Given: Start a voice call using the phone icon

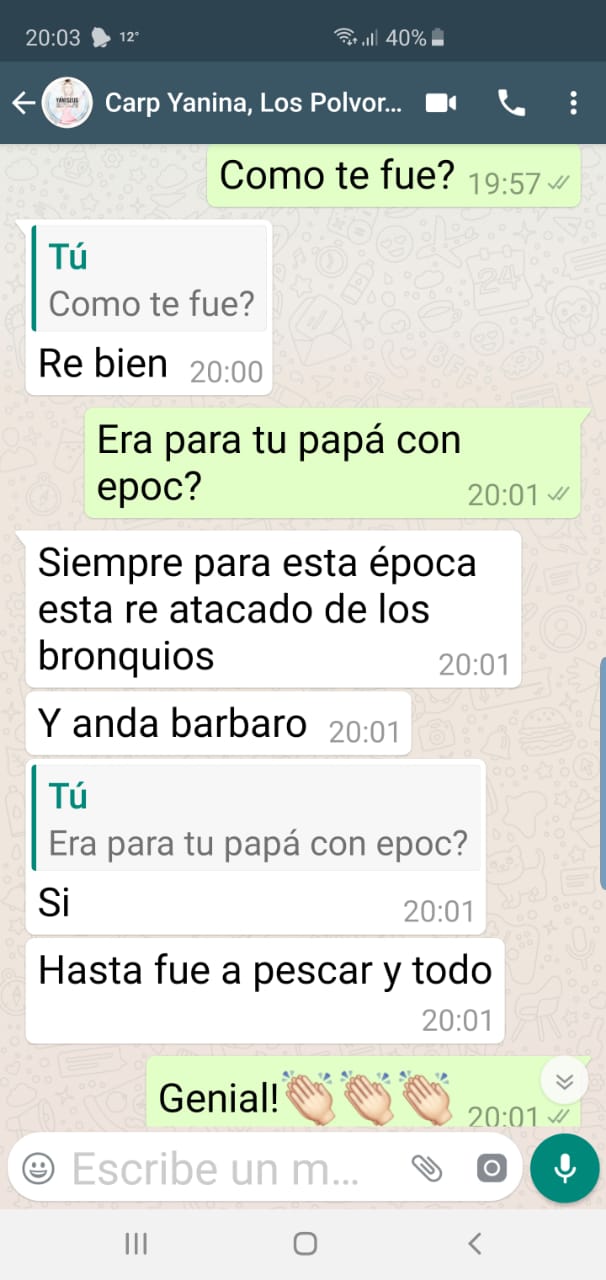Looking at the screenshot, I should pos(511,102).
